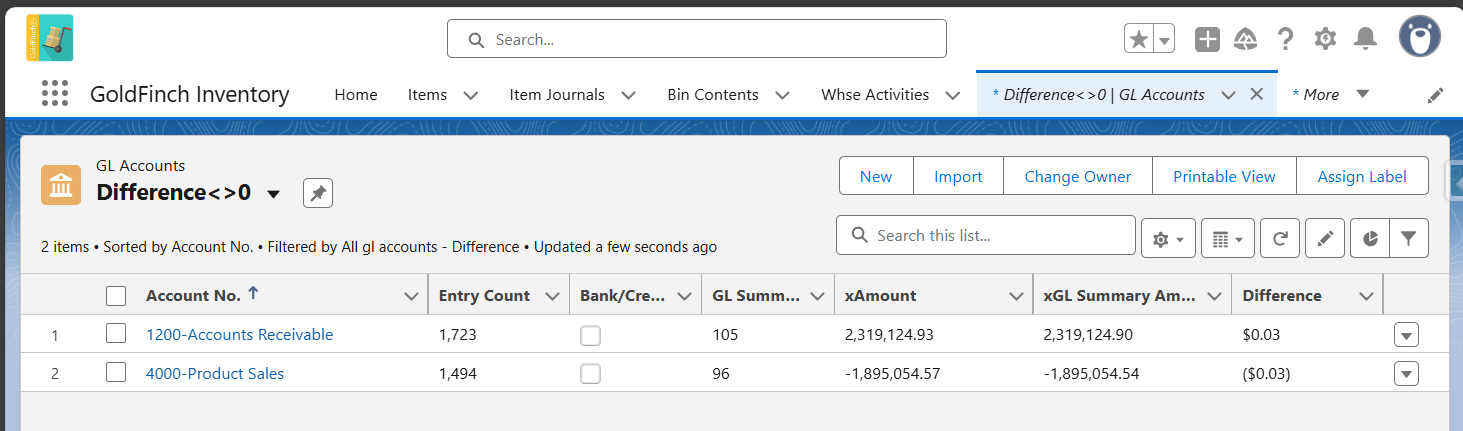Open the App Launcher grid icon
The height and width of the screenshot is (431, 1463).
click(x=55, y=94)
